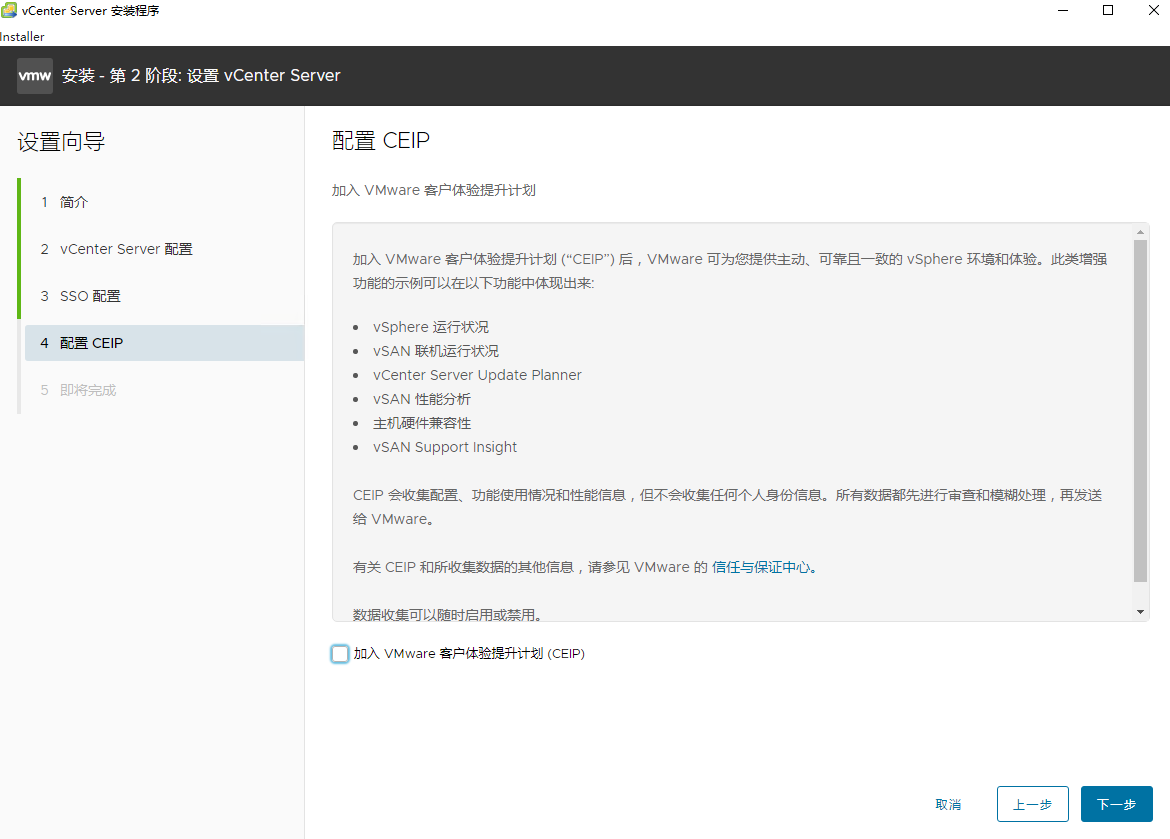Minimize the installer window

[1063, 10]
